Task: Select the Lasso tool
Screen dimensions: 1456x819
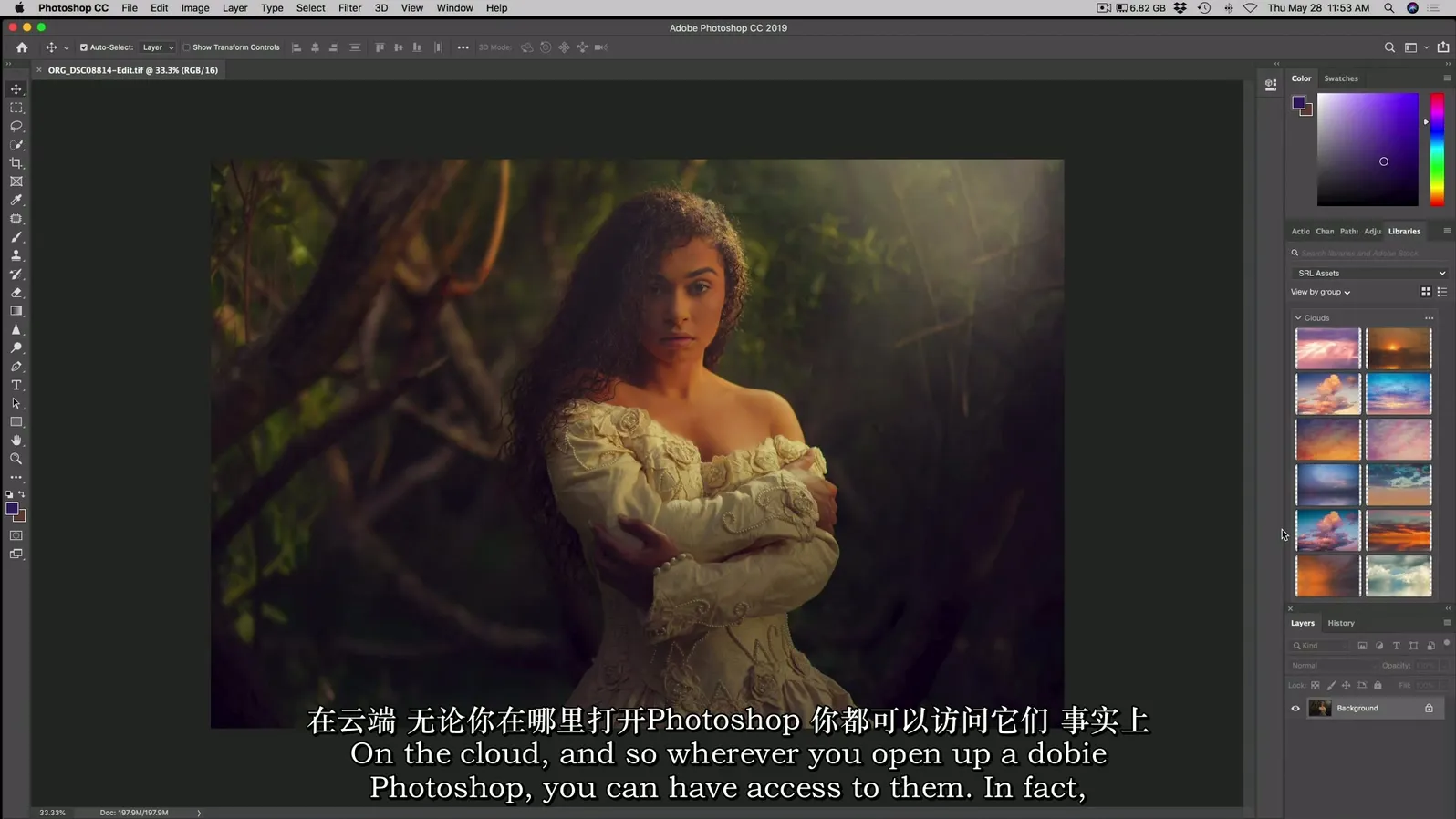Action: [16, 126]
